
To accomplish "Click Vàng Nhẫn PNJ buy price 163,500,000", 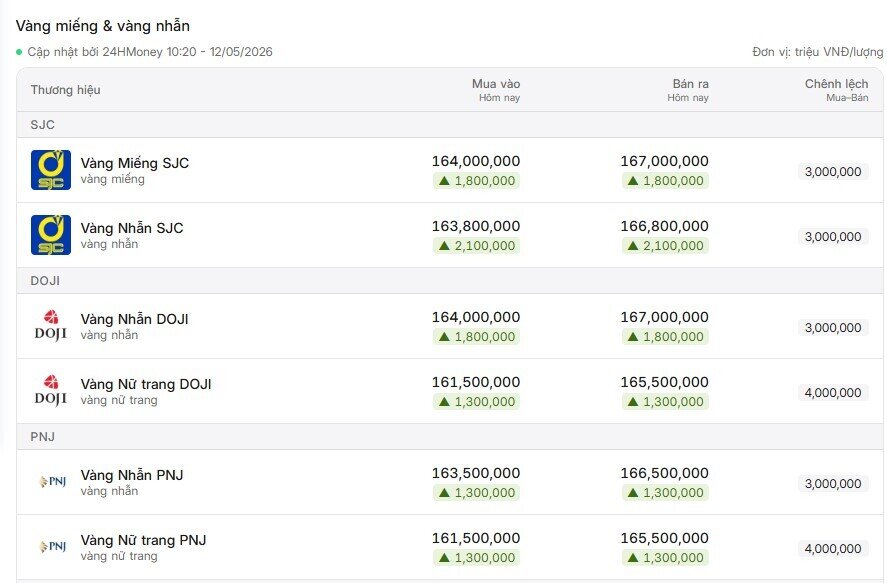I will (476, 473).
